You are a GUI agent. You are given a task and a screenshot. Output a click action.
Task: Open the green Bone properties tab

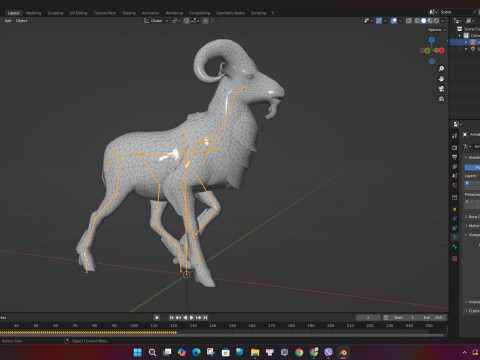[454, 247]
